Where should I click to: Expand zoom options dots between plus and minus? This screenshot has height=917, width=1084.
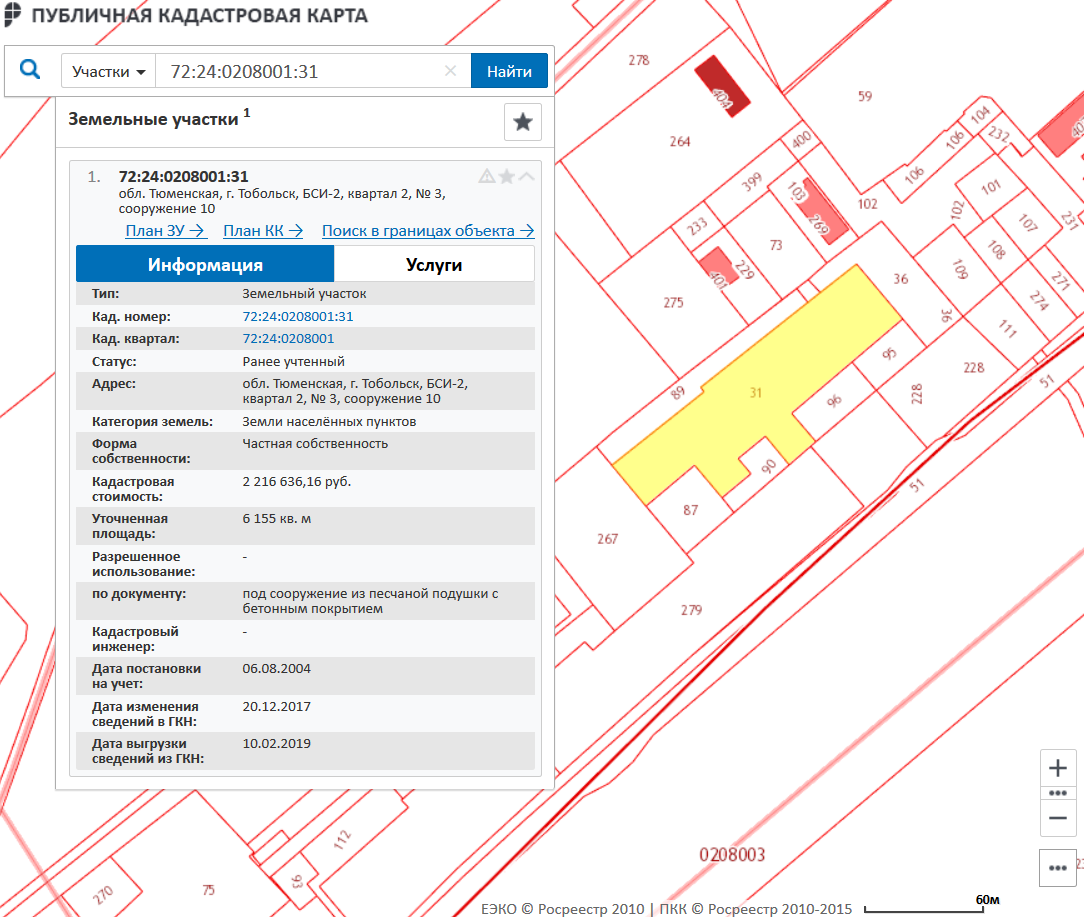[1058, 793]
